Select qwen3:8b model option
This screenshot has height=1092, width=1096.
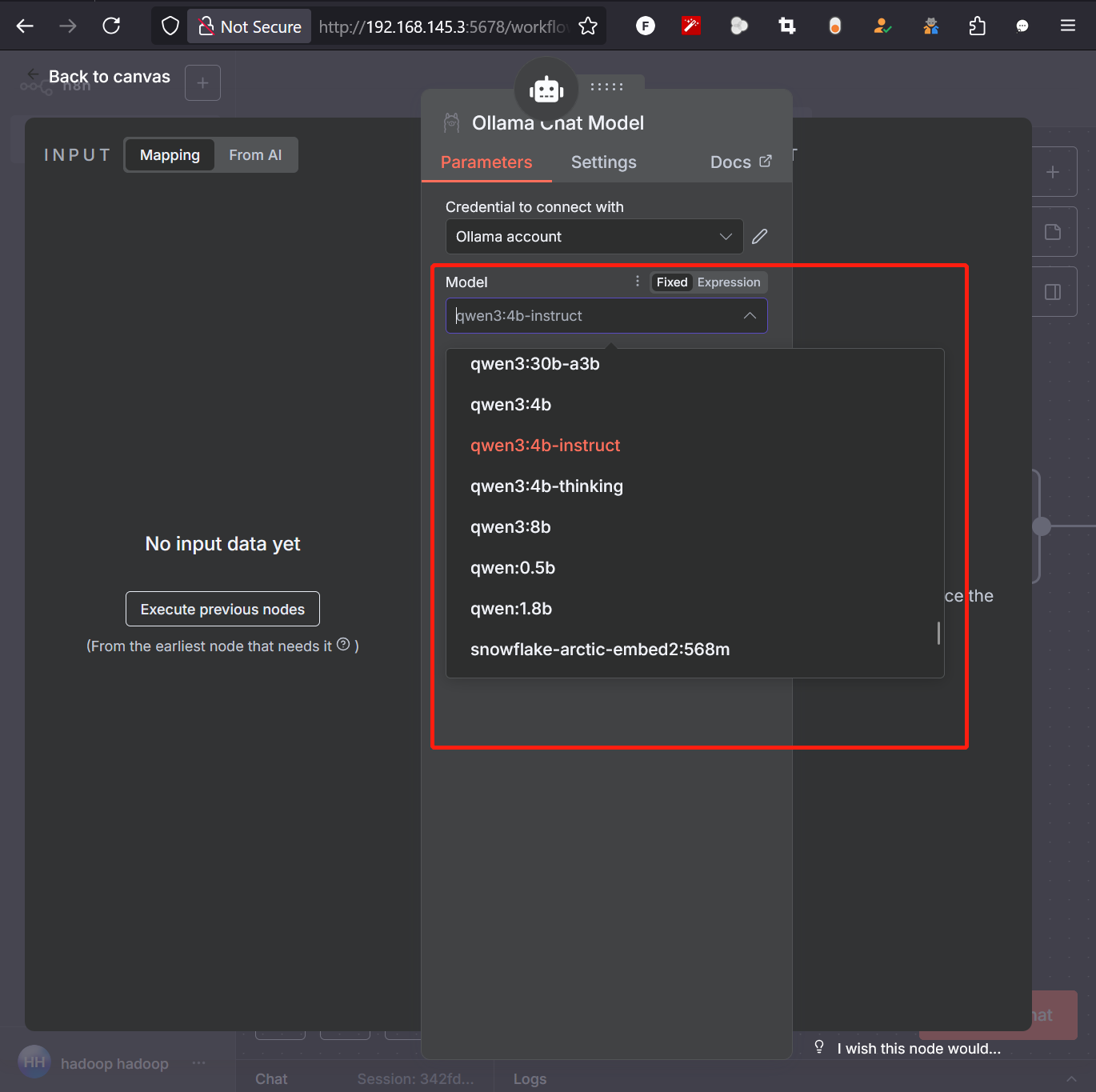click(694, 526)
